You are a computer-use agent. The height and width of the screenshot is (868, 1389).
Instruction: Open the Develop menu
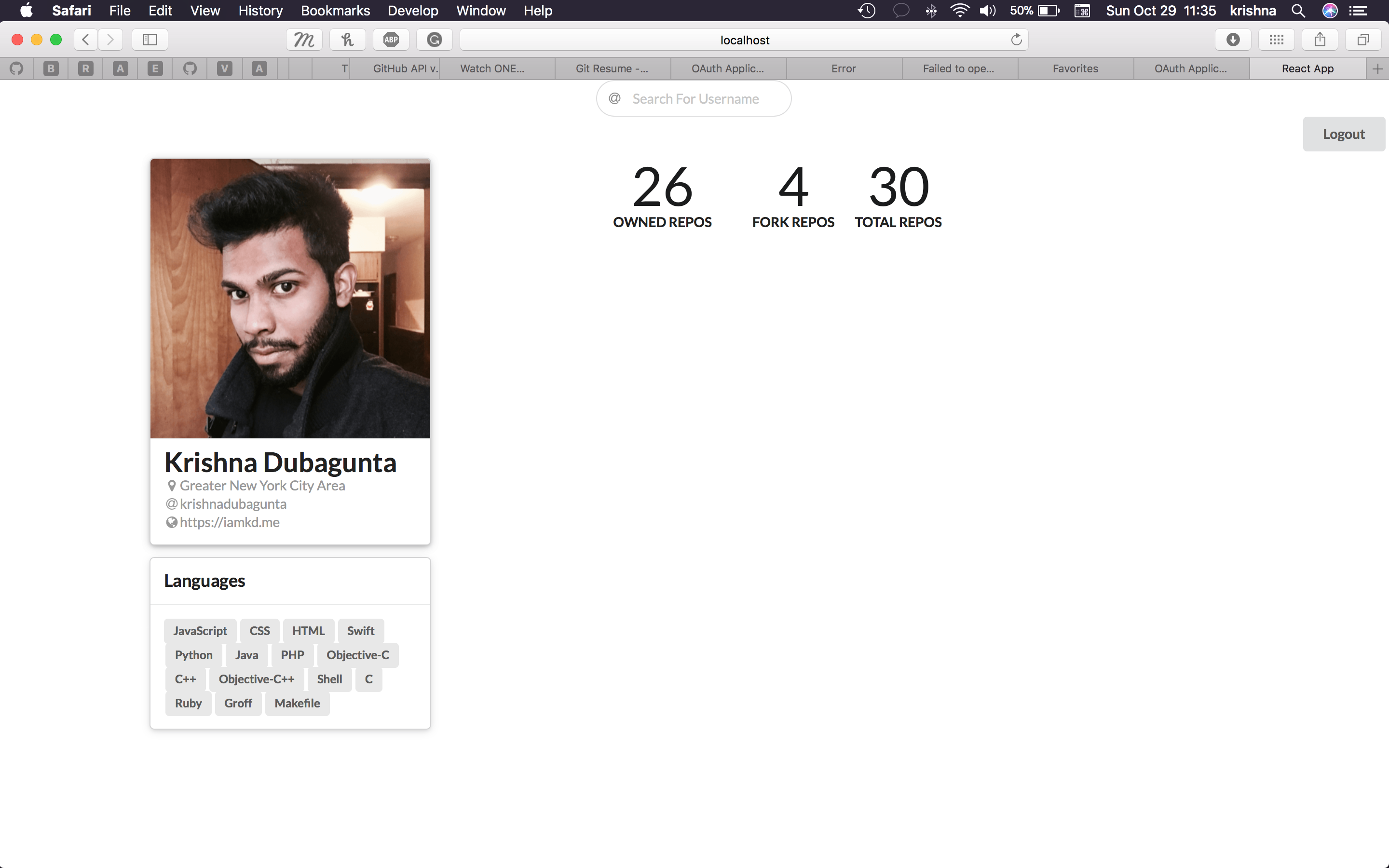point(413,11)
